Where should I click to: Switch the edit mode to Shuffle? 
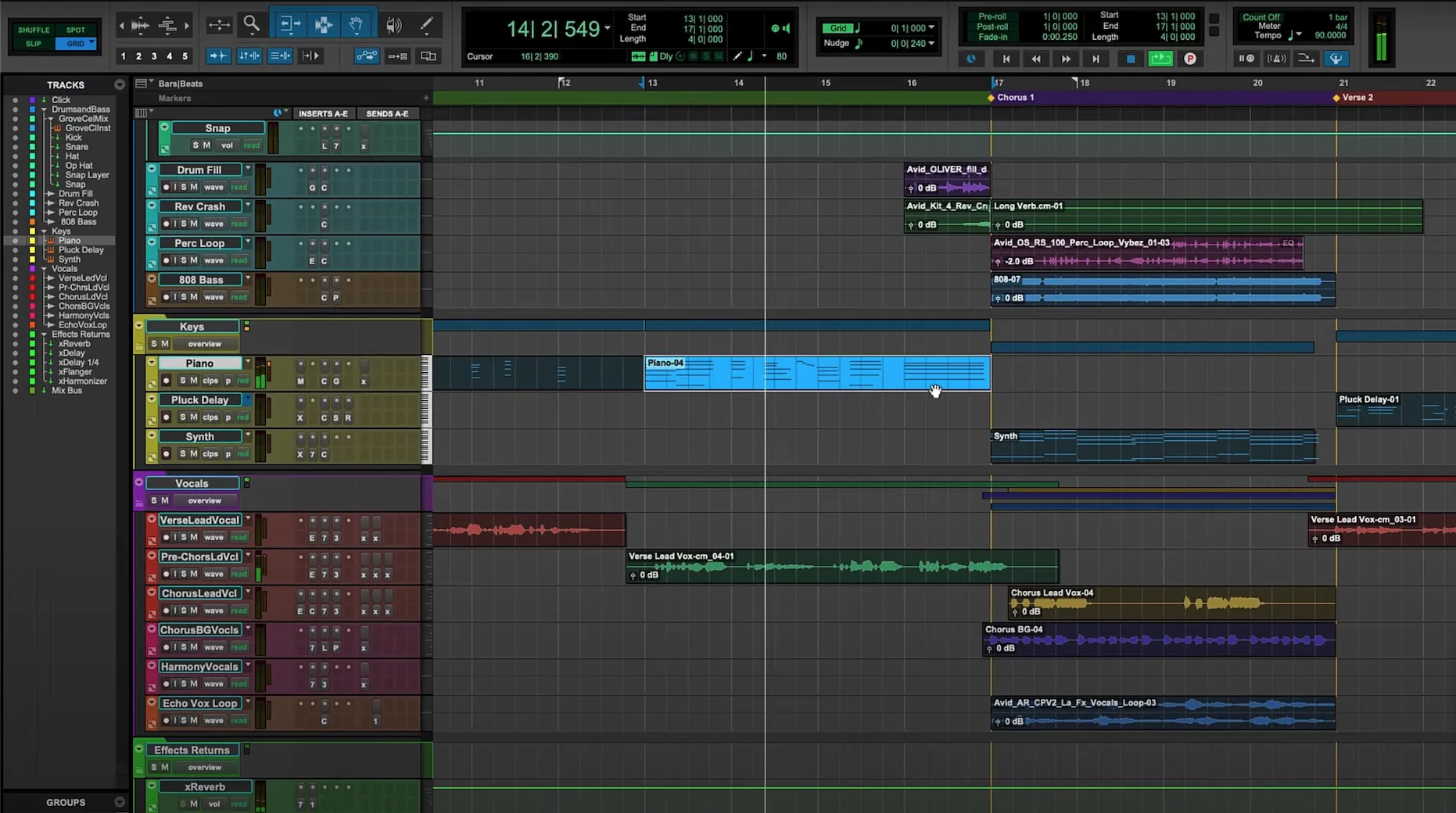click(33, 30)
